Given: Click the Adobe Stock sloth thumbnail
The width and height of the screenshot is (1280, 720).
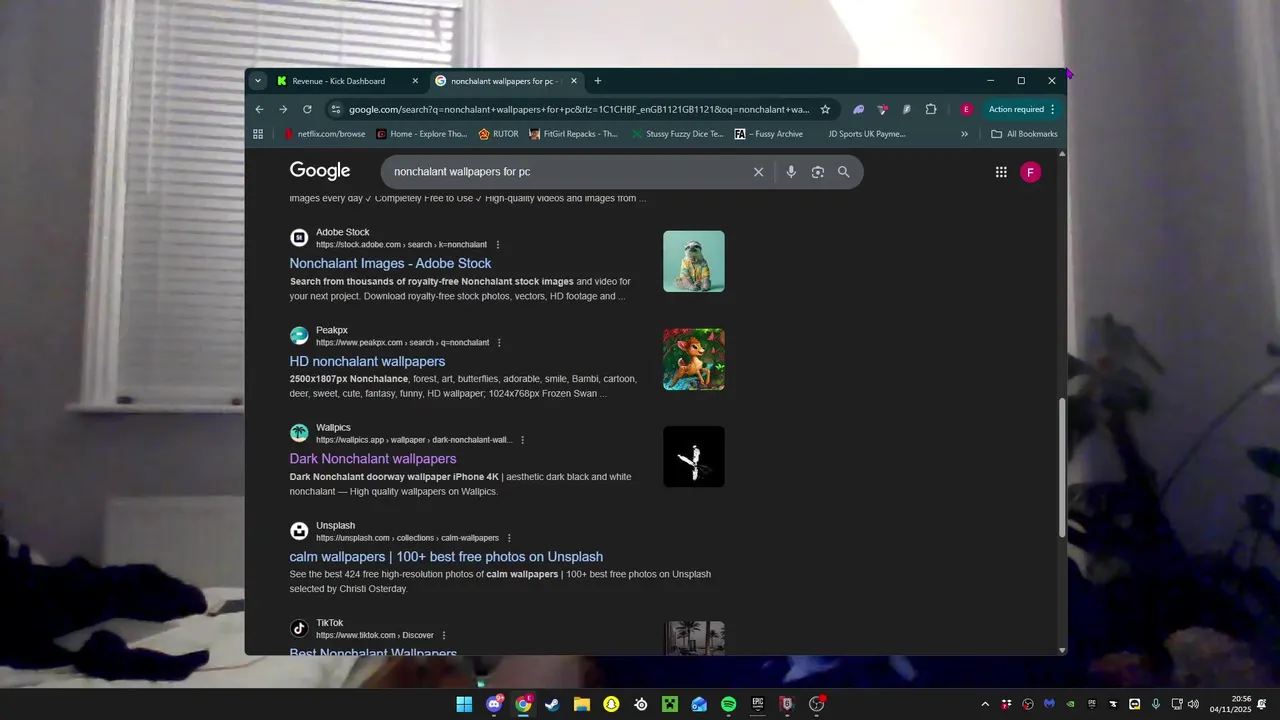Looking at the screenshot, I should [694, 261].
